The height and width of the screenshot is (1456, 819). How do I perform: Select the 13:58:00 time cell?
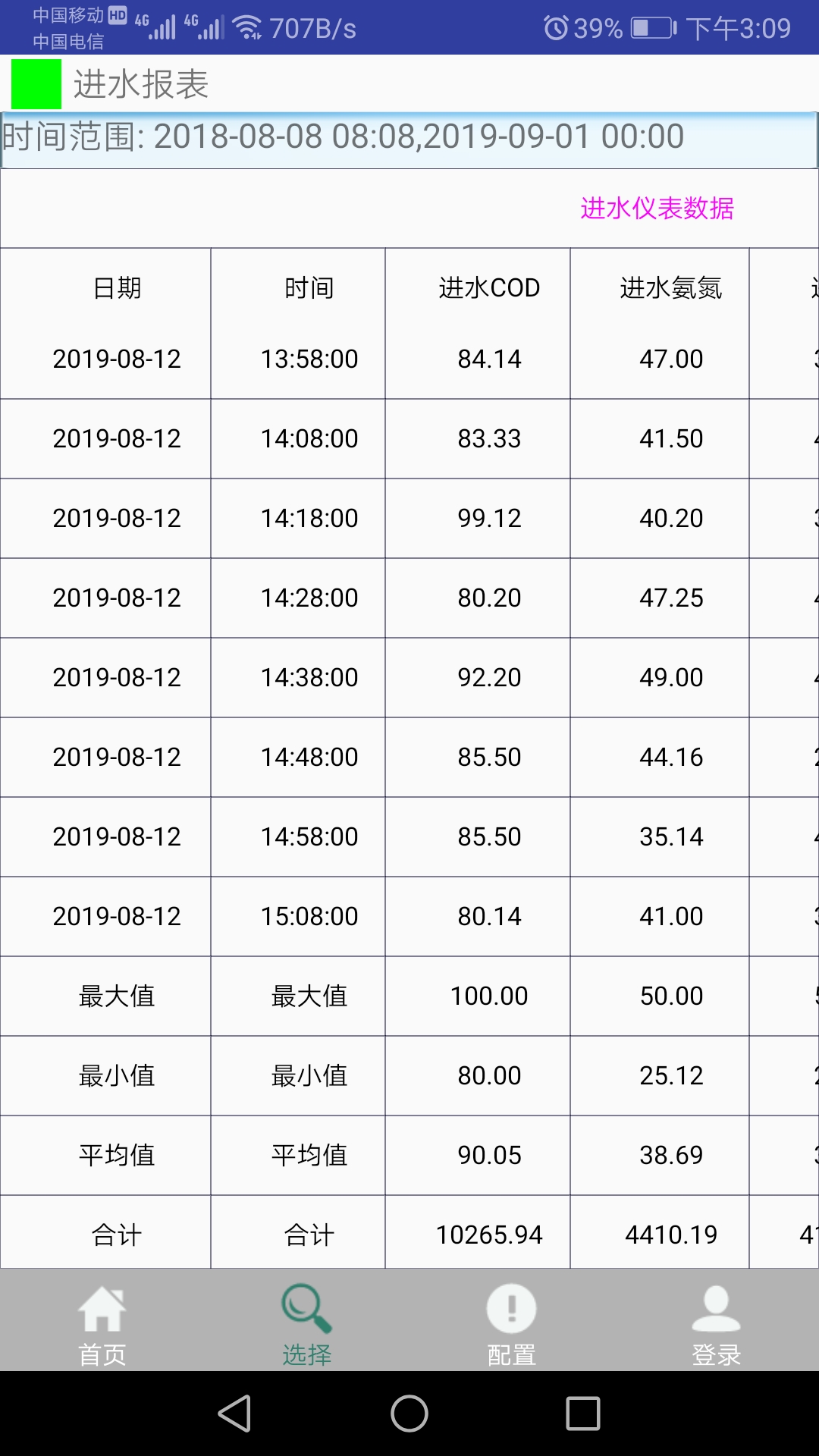pos(309,359)
